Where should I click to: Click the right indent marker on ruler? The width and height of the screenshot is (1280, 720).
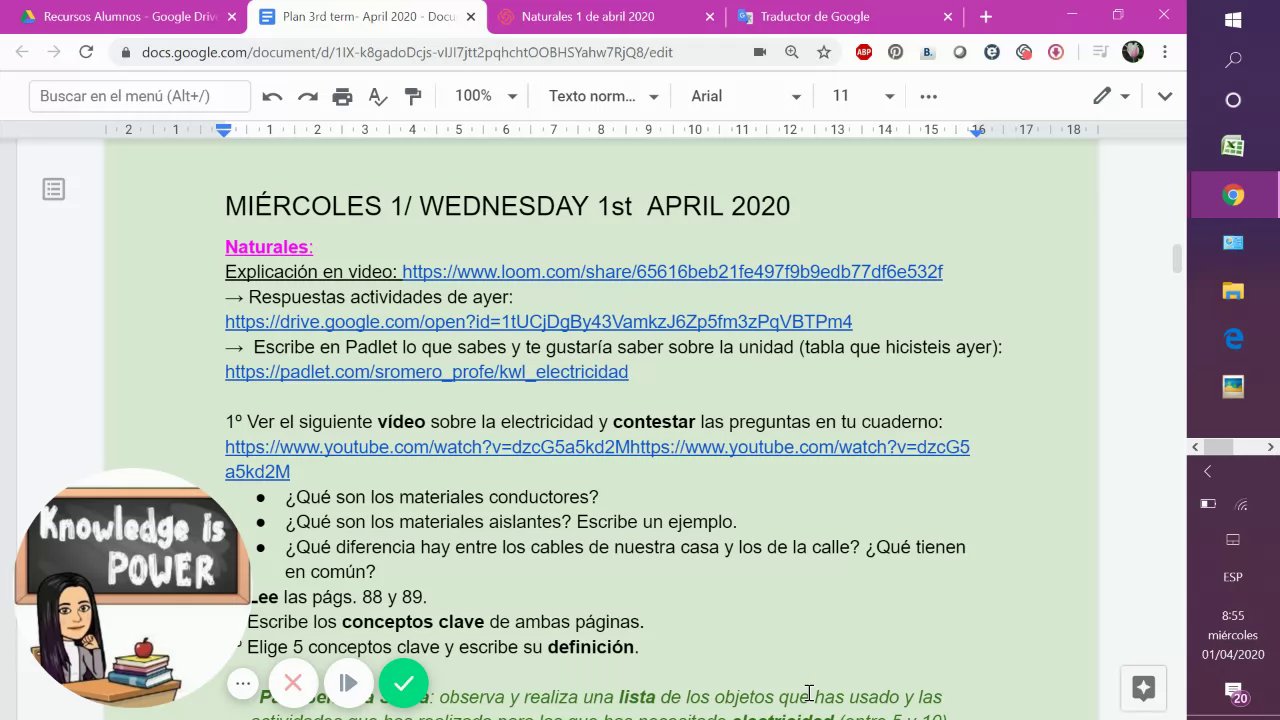(x=977, y=131)
